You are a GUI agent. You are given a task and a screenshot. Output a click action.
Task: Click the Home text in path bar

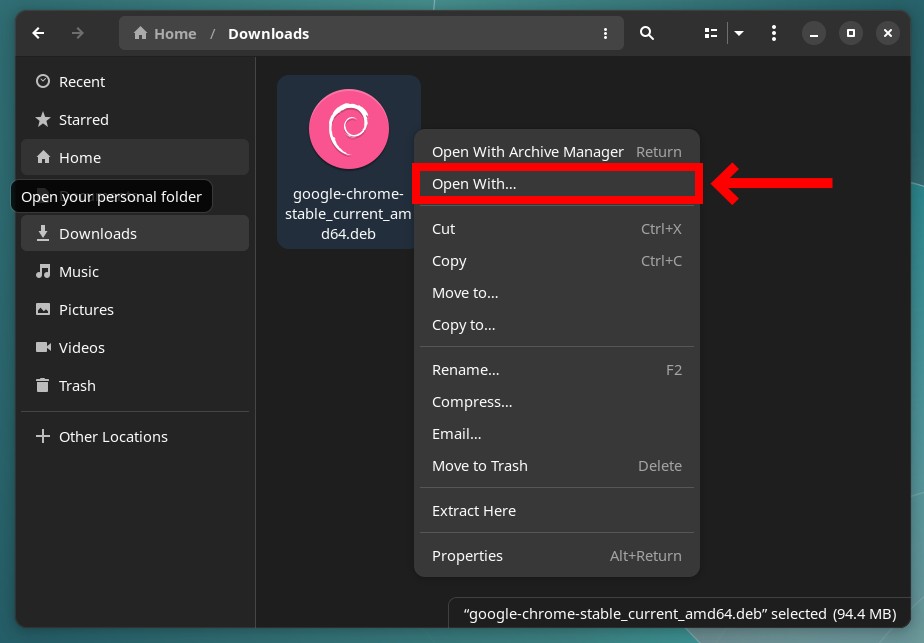[175, 34]
